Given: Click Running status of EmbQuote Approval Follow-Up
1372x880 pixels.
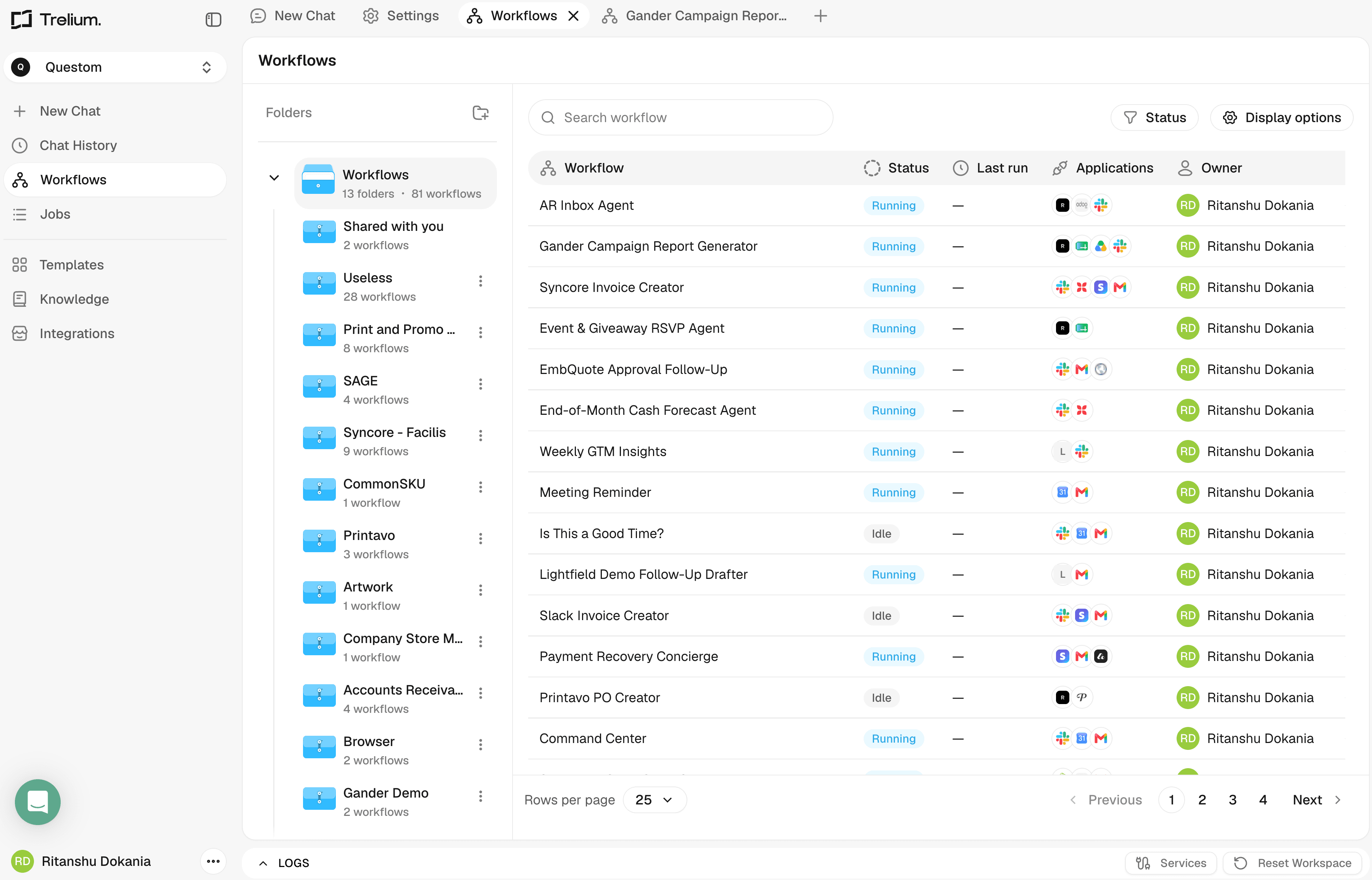Looking at the screenshot, I should point(894,370).
